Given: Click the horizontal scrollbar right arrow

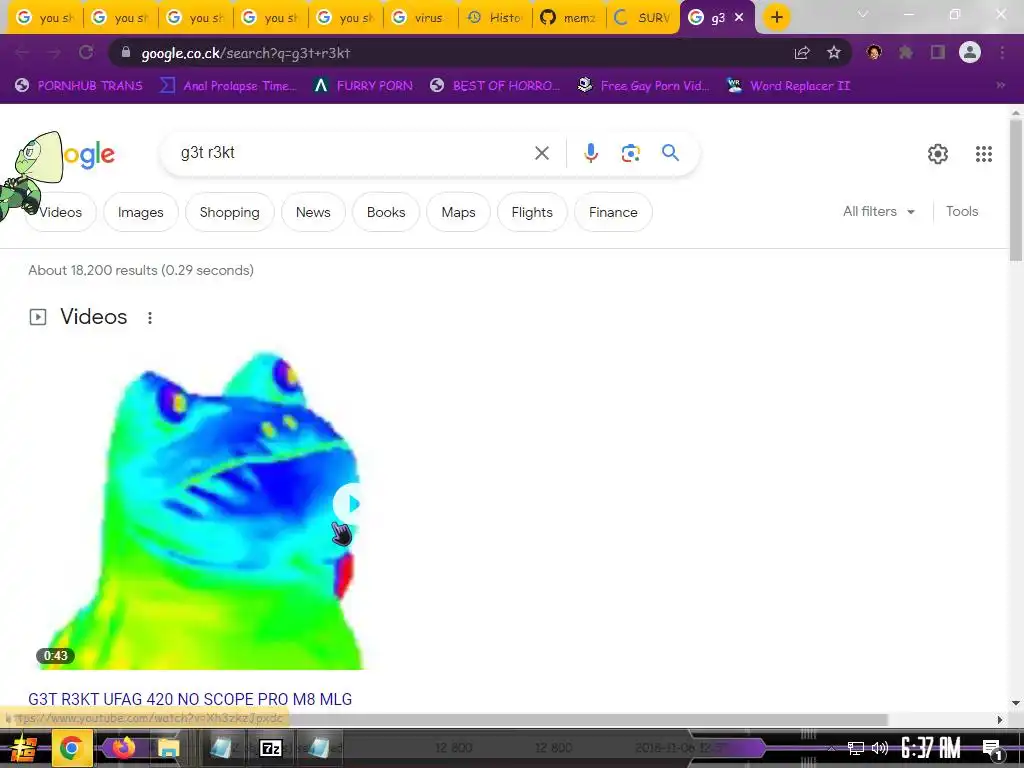Looking at the screenshot, I should [999, 720].
